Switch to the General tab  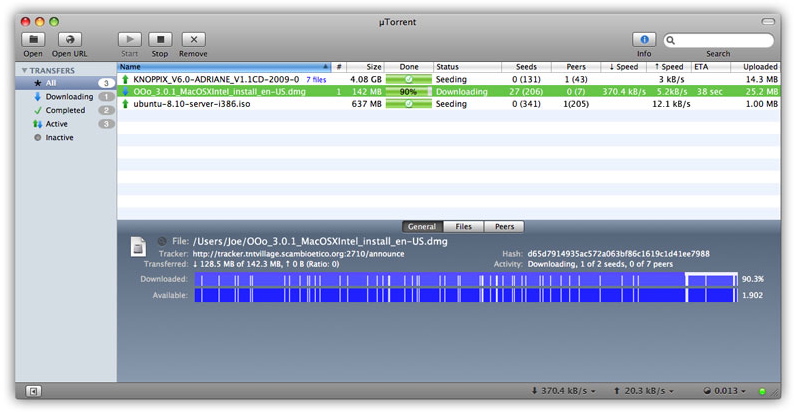click(422, 227)
